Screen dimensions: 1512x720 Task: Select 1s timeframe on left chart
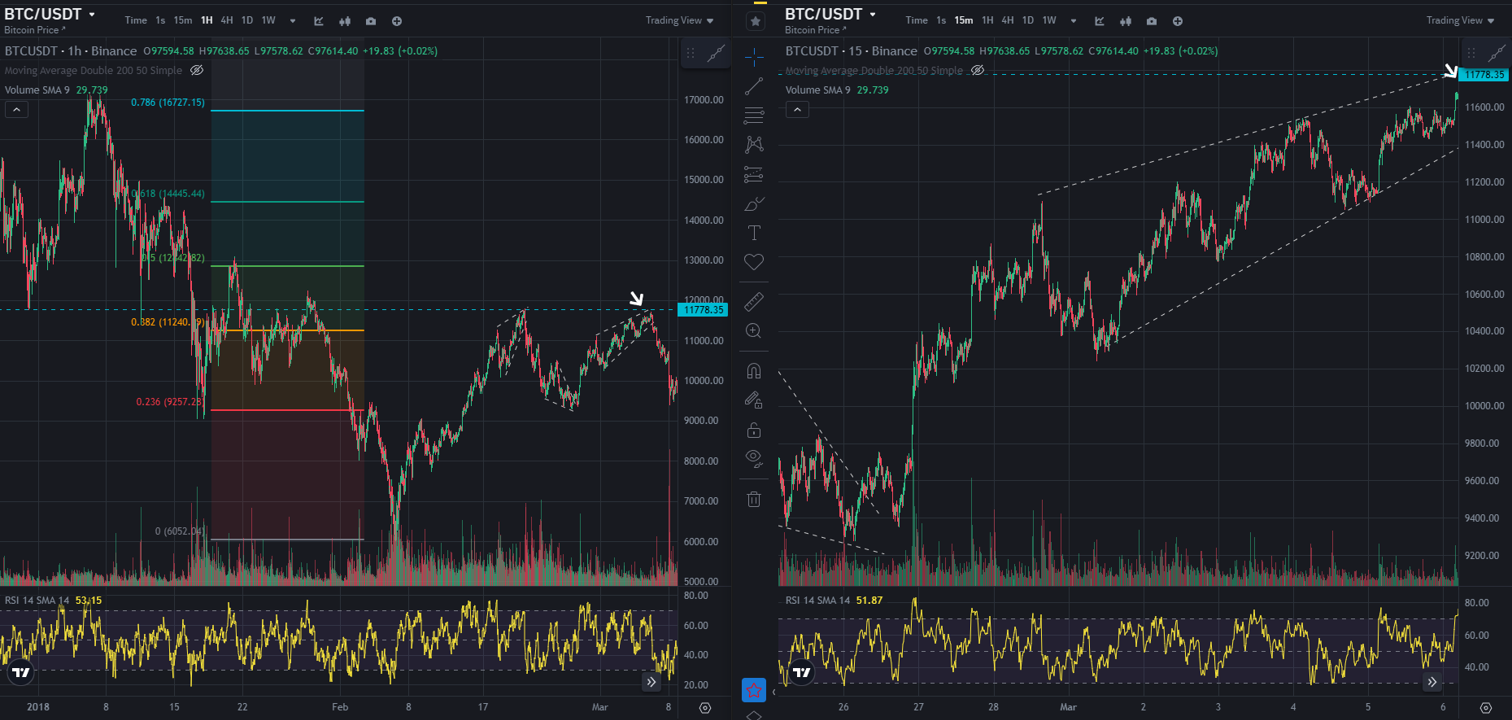pos(160,20)
